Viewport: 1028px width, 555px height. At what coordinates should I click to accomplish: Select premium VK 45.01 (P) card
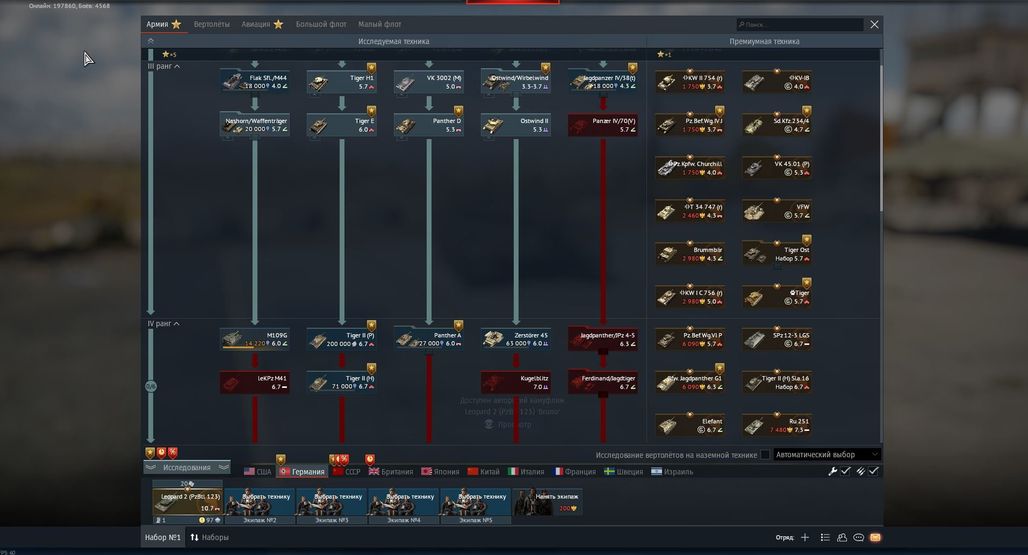(777, 168)
